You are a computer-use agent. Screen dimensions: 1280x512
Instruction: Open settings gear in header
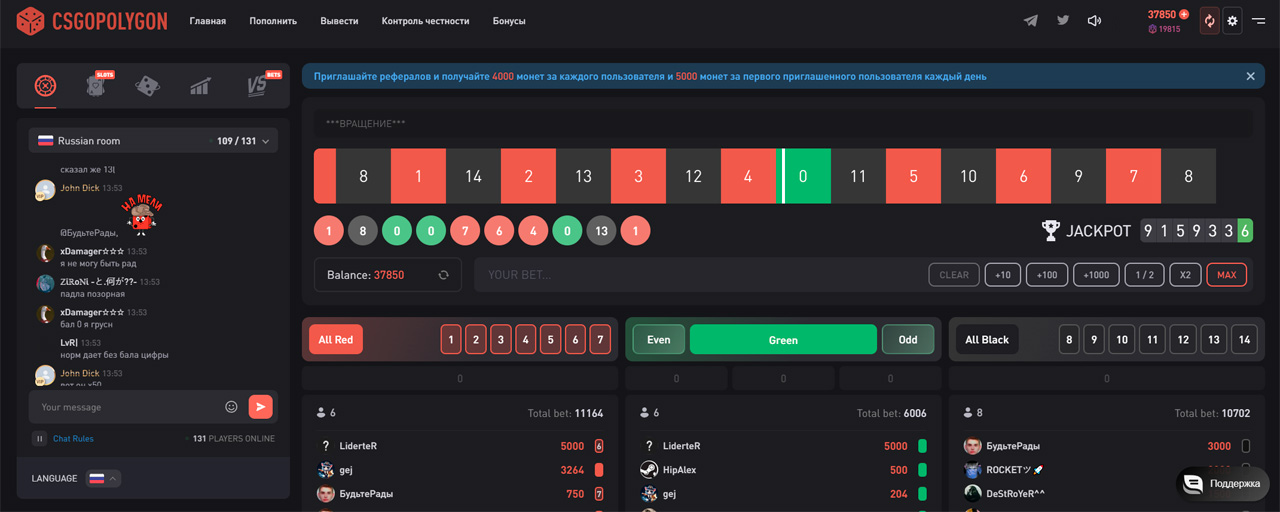(1233, 21)
